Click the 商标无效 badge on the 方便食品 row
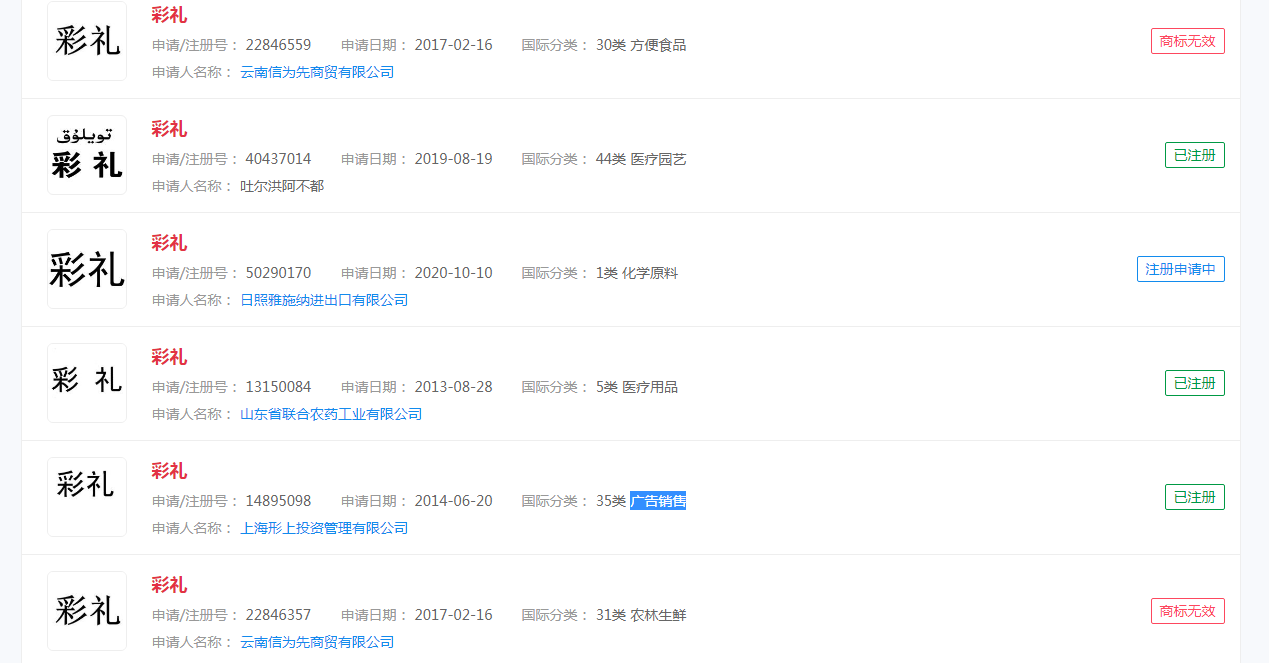The width and height of the screenshot is (1269, 663). coord(1187,41)
